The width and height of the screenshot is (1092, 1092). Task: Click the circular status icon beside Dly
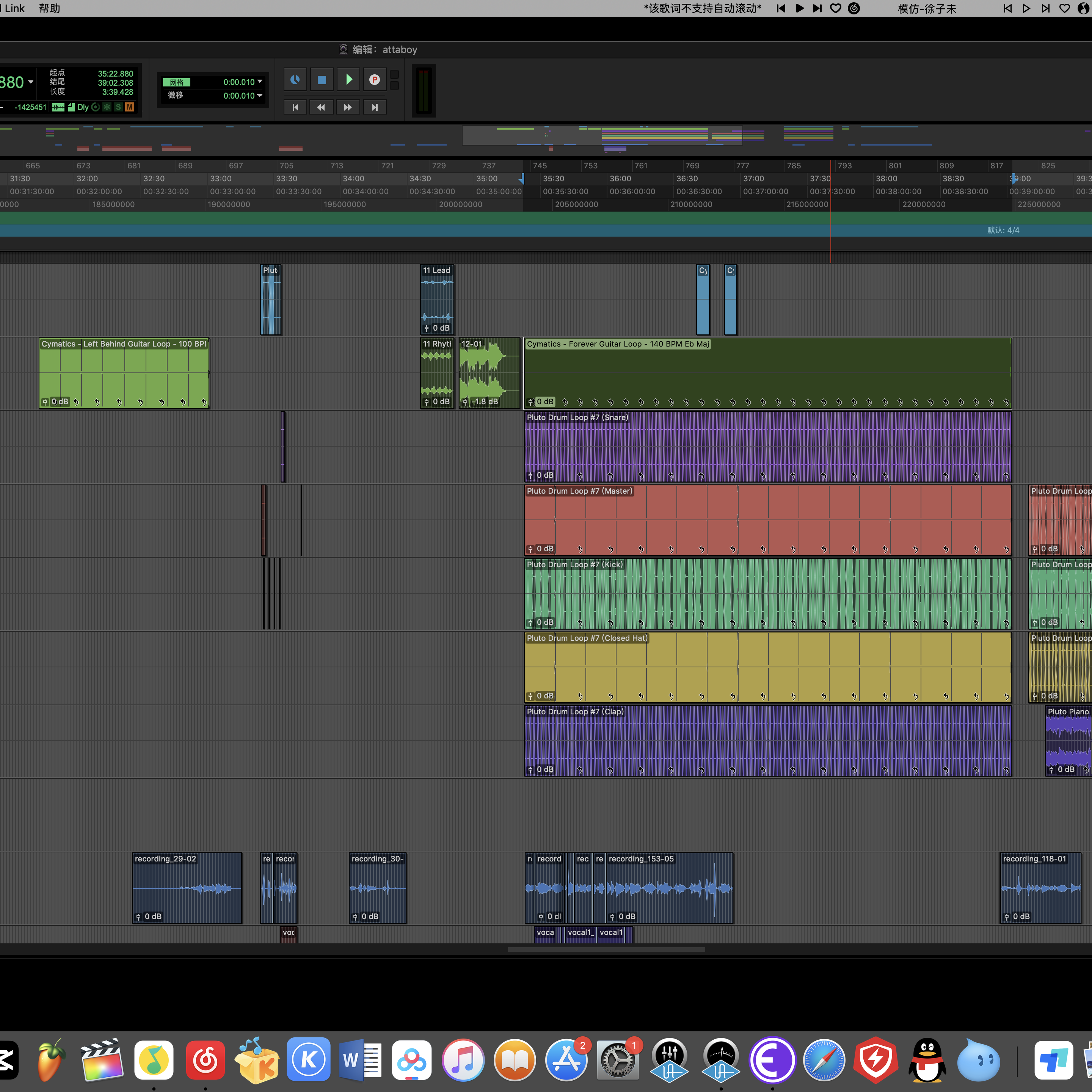tap(96, 107)
